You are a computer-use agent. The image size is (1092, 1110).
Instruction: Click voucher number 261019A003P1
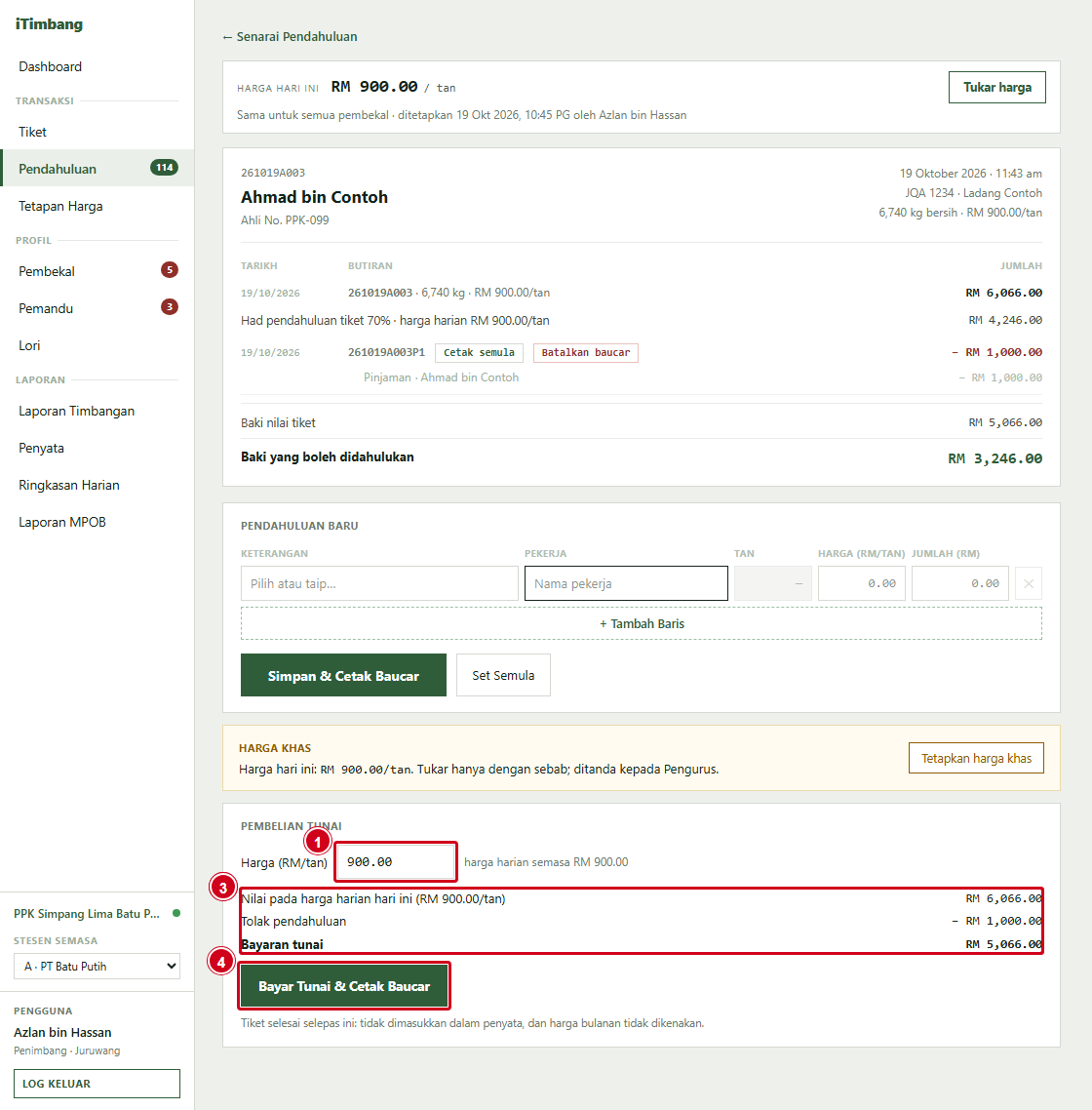[x=386, y=352]
